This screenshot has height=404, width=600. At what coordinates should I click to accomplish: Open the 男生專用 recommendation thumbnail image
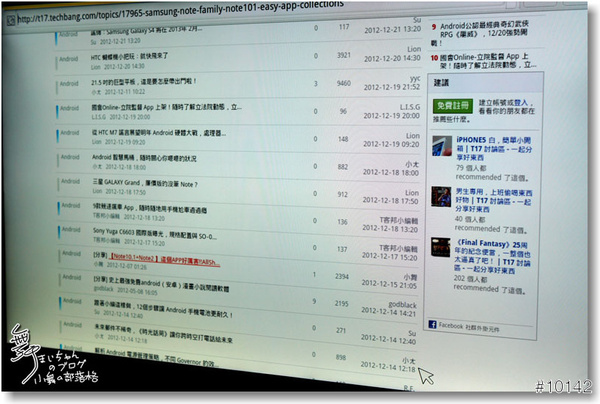pyautogui.click(x=441, y=196)
